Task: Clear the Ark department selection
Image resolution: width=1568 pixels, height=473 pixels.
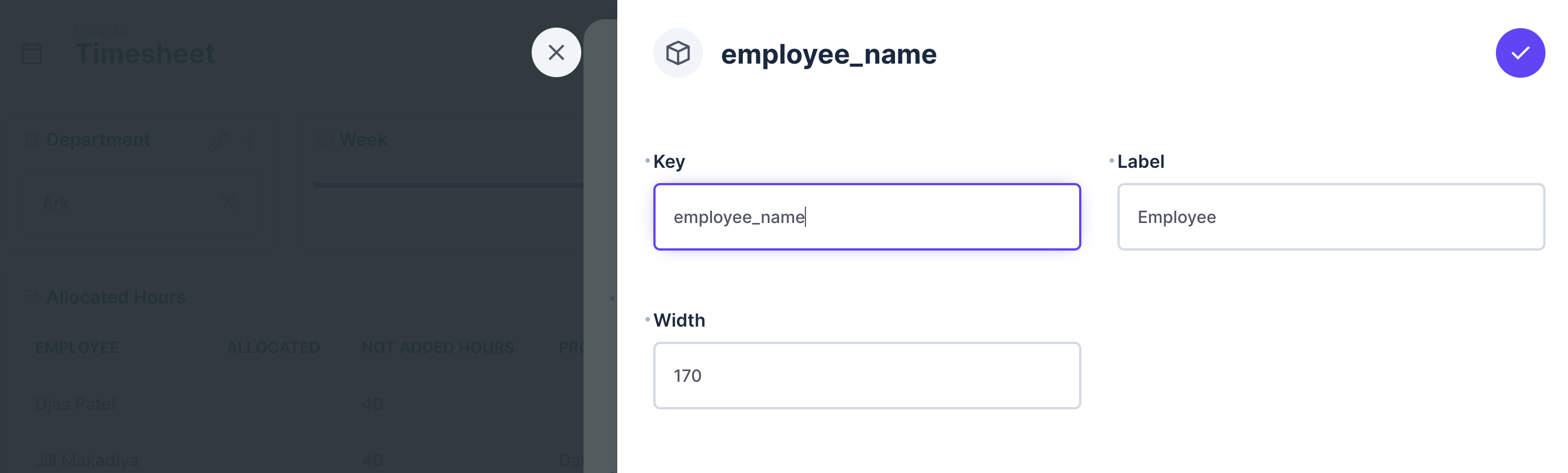Action: [229, 203]
